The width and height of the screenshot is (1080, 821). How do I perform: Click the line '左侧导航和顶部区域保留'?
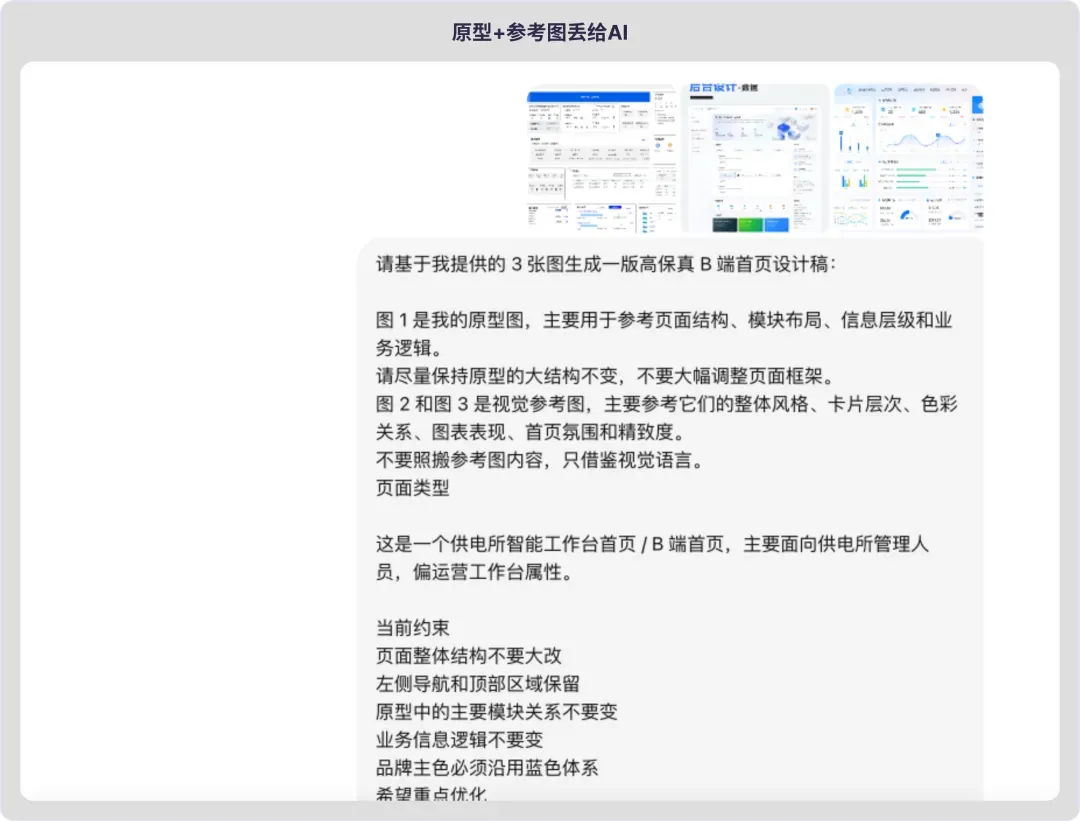(x=478, y=684)
